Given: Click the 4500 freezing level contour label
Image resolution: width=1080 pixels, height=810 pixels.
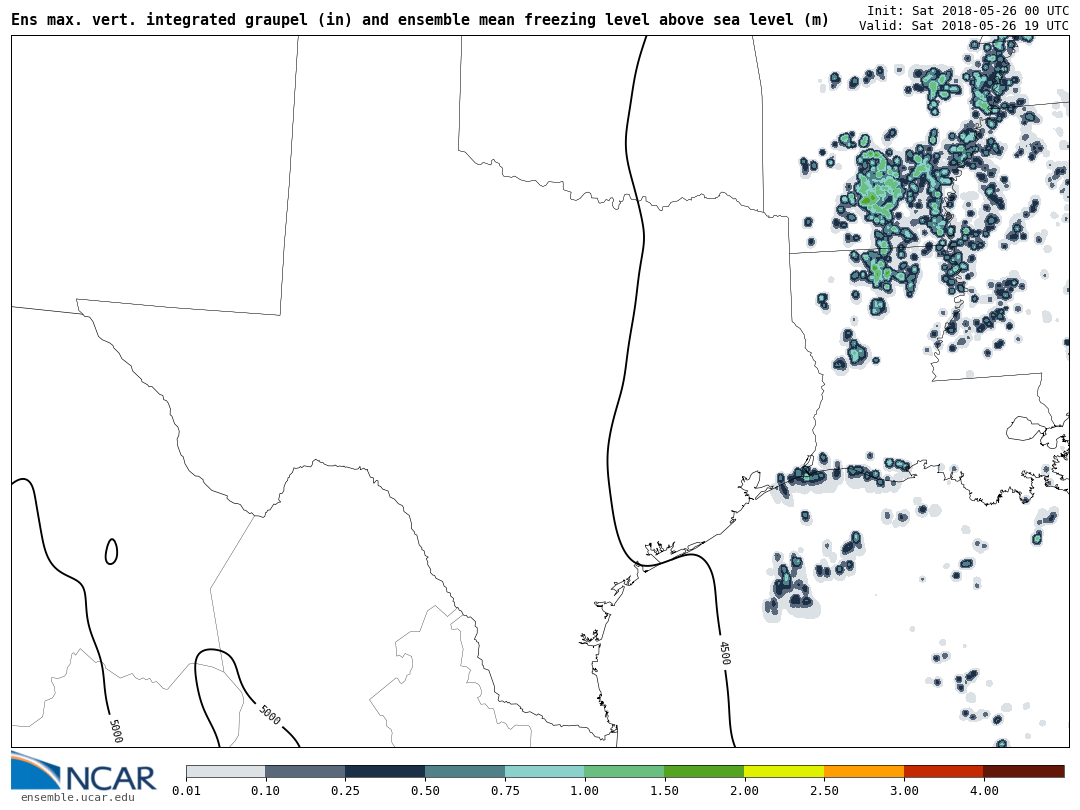Looking at the screenshot, I should click(x=724, y=653).
